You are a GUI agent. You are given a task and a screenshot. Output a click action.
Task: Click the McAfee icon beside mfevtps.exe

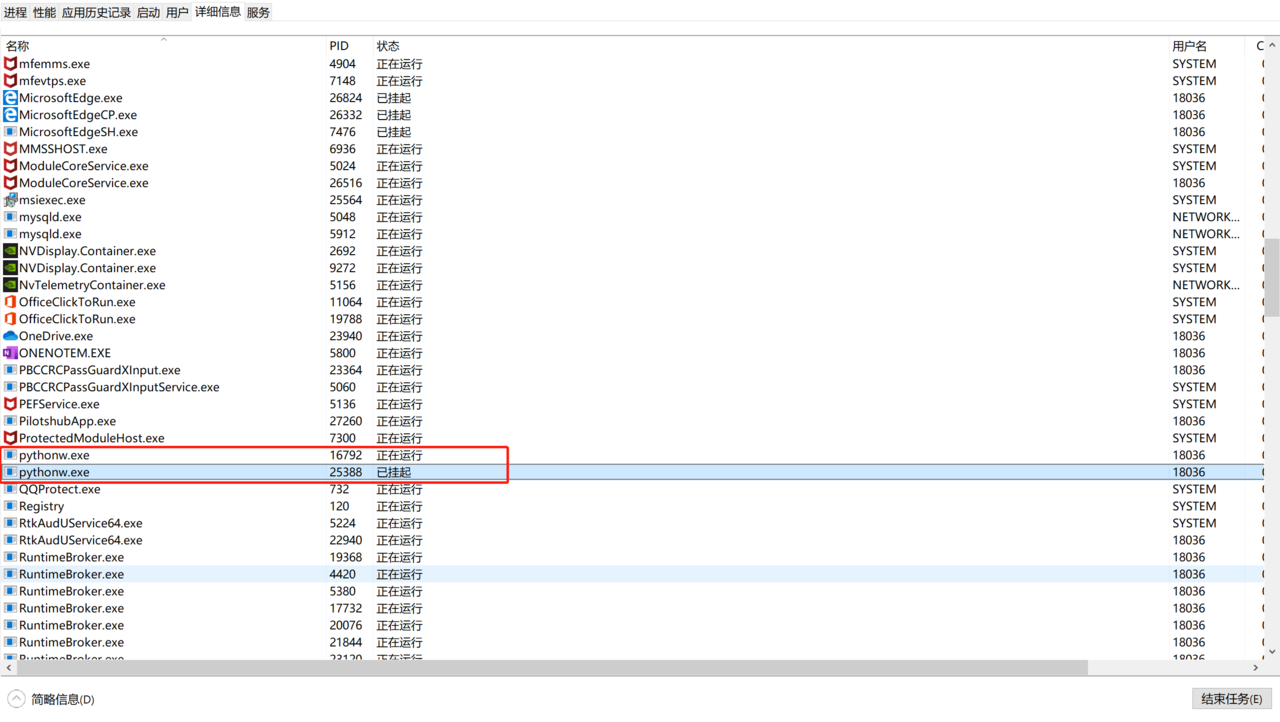pos(10,81)
